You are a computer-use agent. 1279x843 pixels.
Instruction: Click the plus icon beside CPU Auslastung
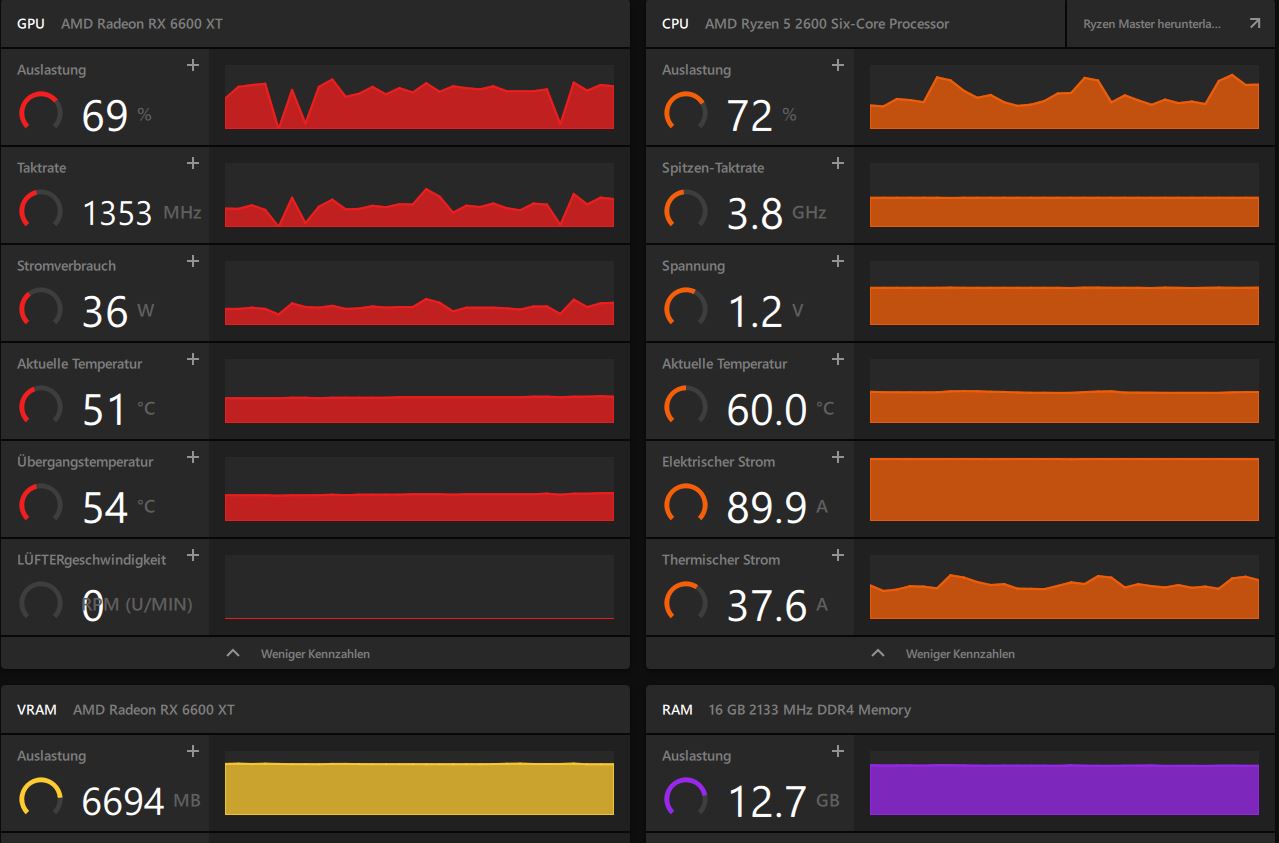[838, 66]
